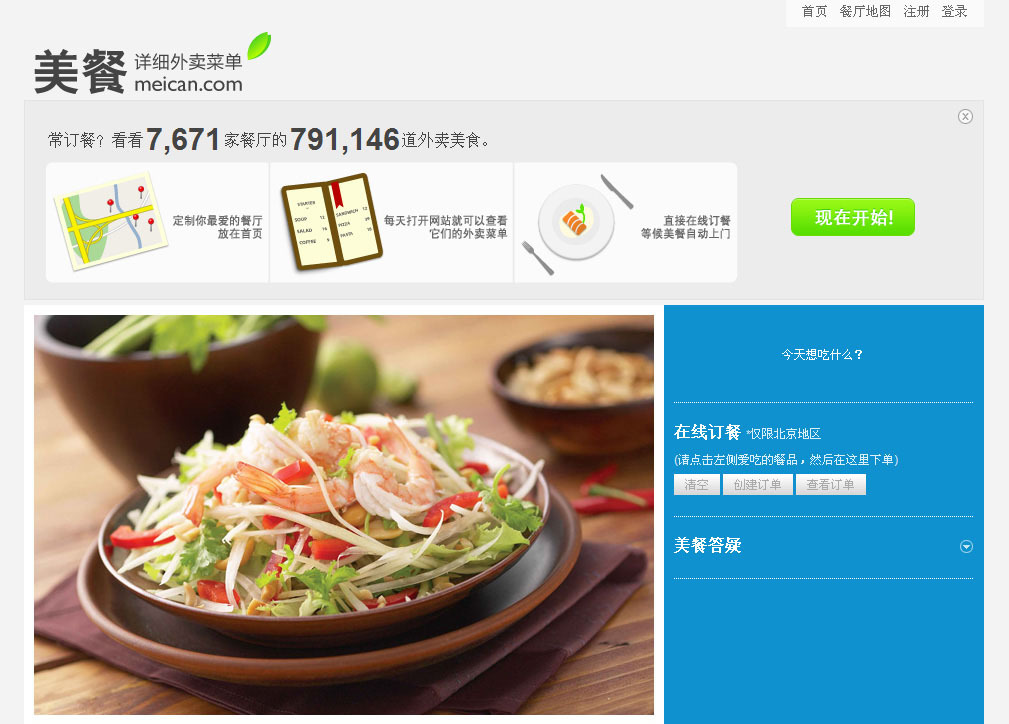Click the 查看订单 button
Image resolution: width=1009 pixels, height=724 pixels.
coord(831,485)
